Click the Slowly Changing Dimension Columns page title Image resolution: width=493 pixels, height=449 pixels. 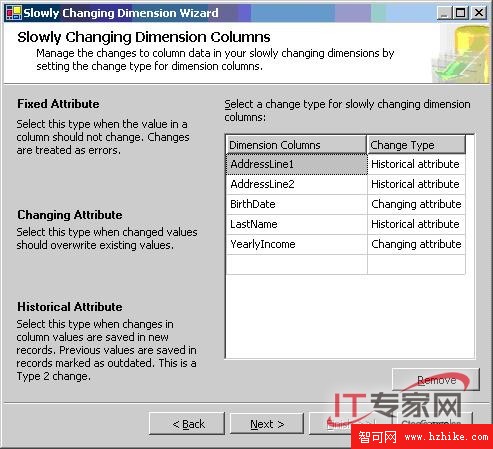point(144,37)
